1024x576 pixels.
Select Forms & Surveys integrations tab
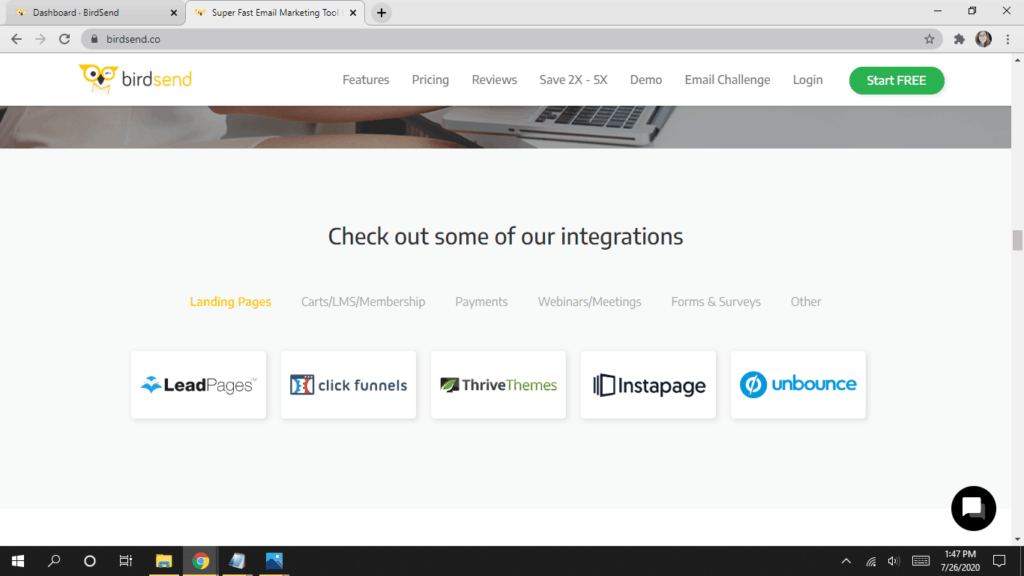click(716, 302)
